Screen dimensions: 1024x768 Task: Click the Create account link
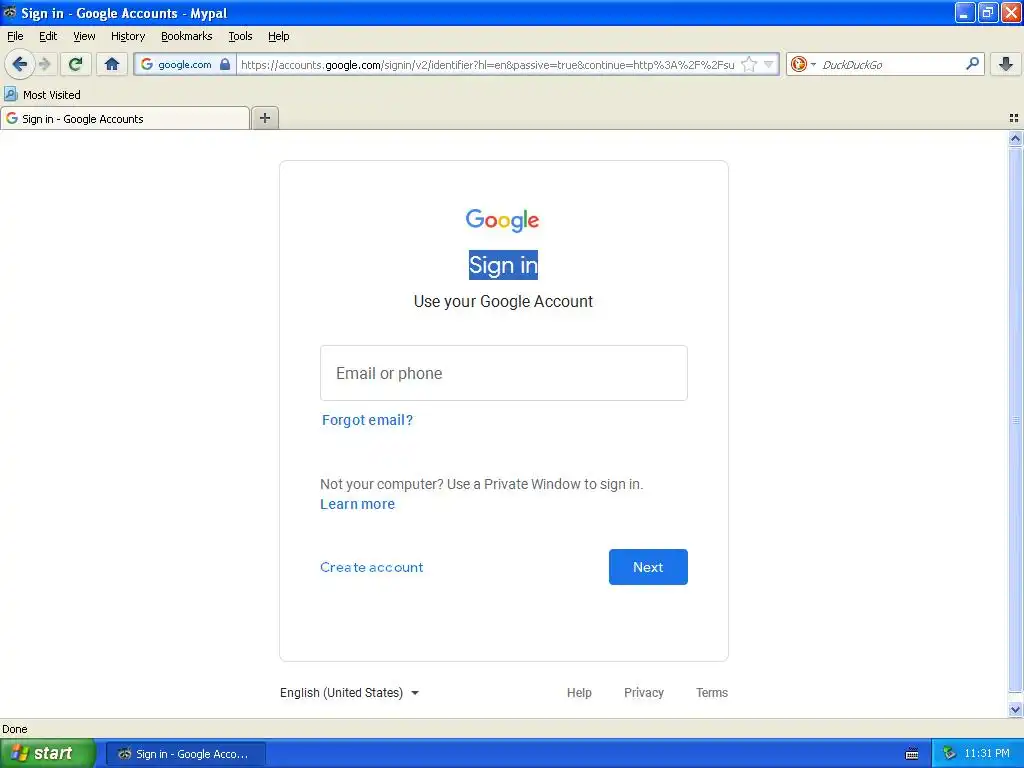click(372, 567)
